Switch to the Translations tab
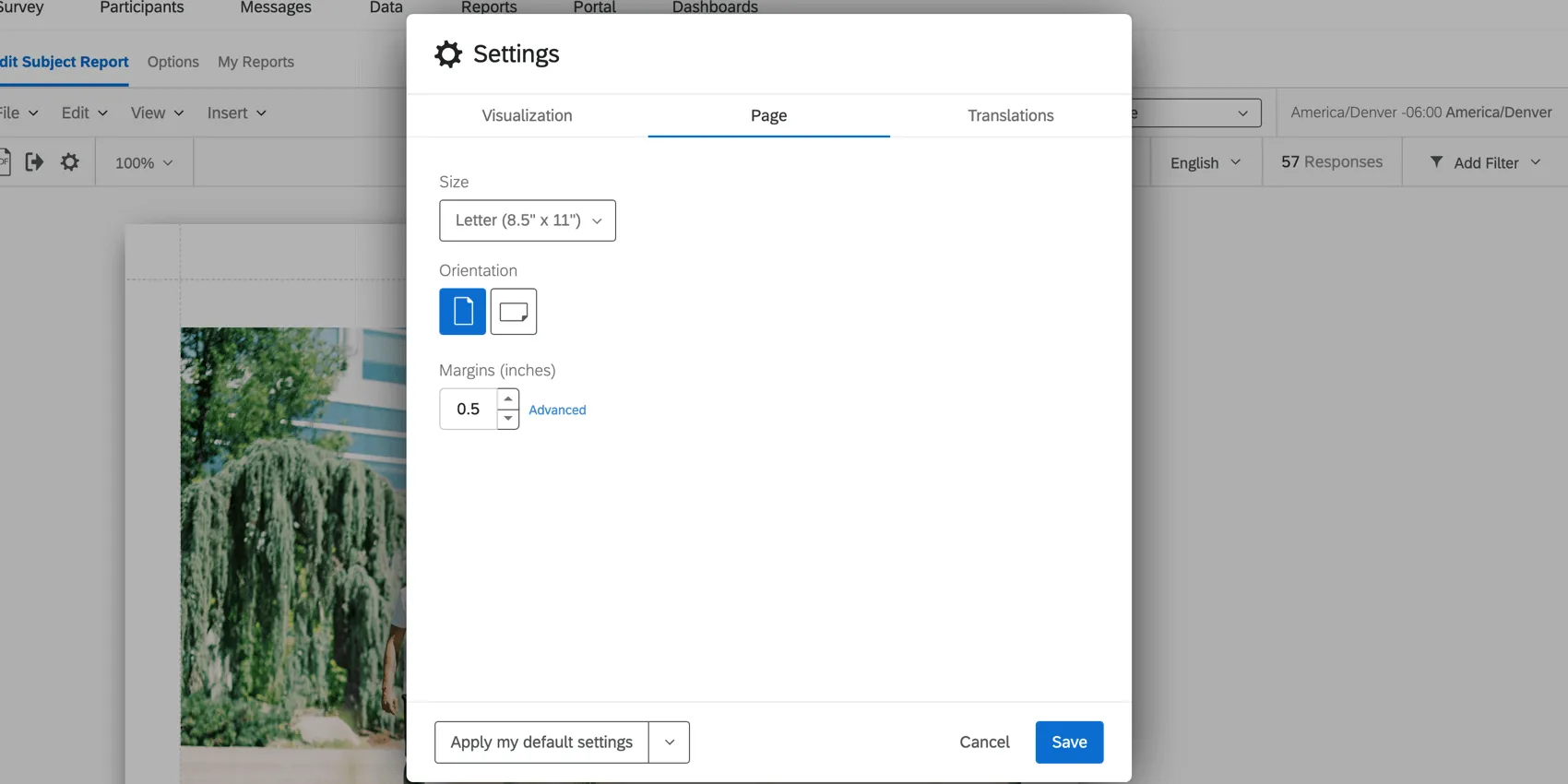 click(1010, 115)
